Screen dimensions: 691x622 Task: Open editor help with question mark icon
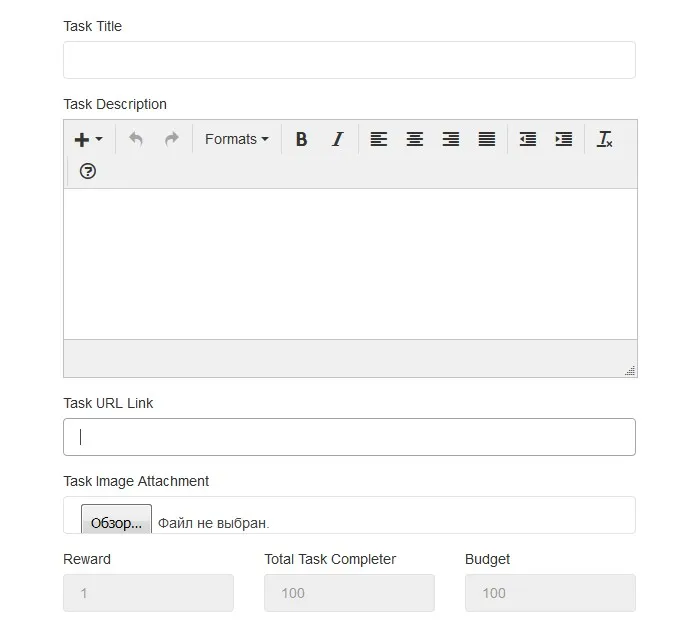pyautogui.click(x=88, y=171)
